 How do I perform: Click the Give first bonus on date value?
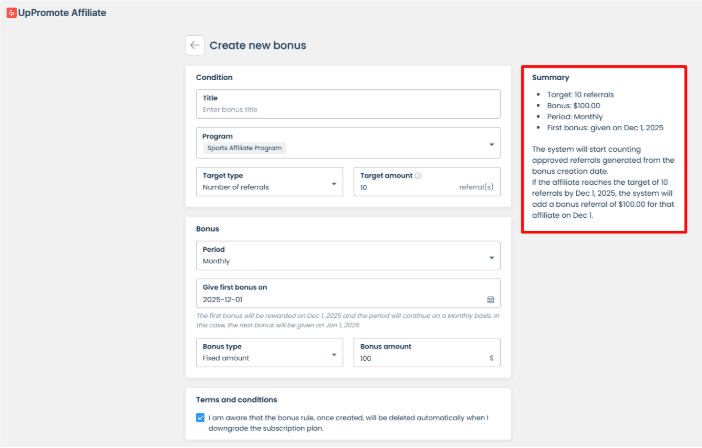224,299
